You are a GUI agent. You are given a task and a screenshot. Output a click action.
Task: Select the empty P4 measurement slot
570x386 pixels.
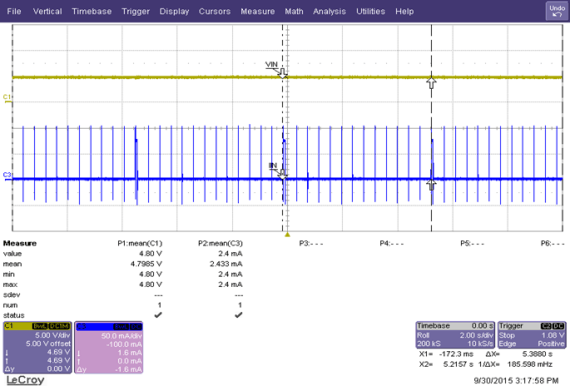tap(392, 243)
